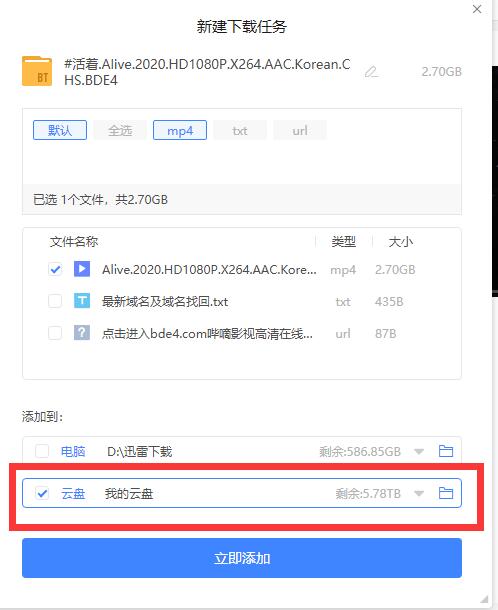Click the task name #活着.Alive.2020 title text

(207, 72)
